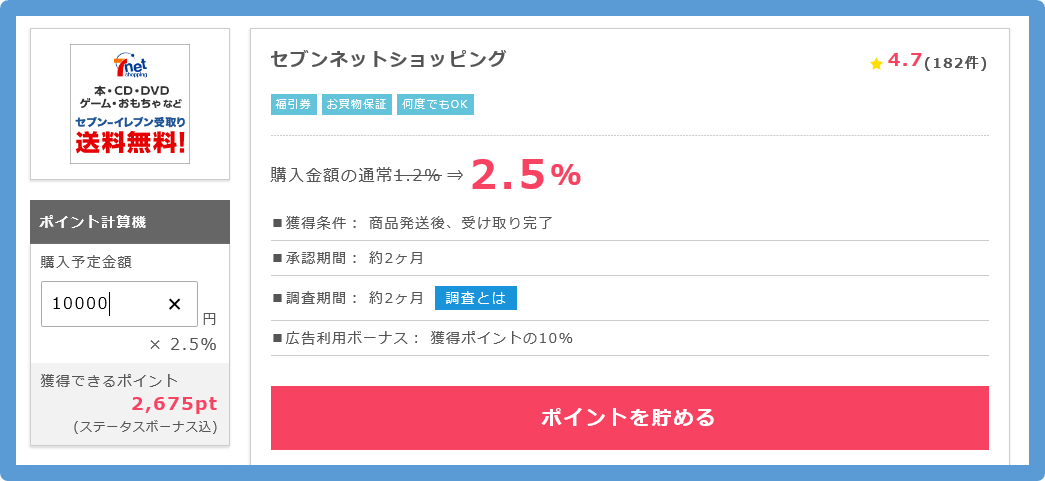Open the 調査とは explanation button
Screen dimensions: 1045x481
coord(476,298)
